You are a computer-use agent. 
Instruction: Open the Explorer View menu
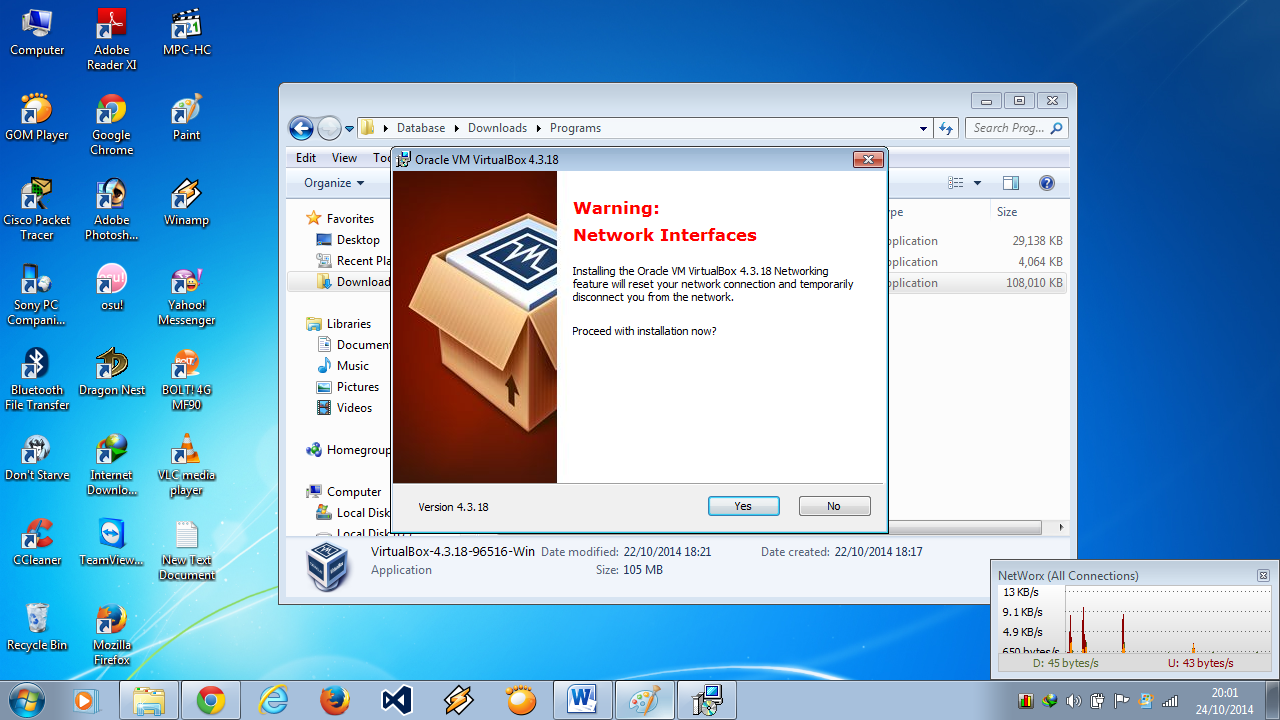[344, 158]
